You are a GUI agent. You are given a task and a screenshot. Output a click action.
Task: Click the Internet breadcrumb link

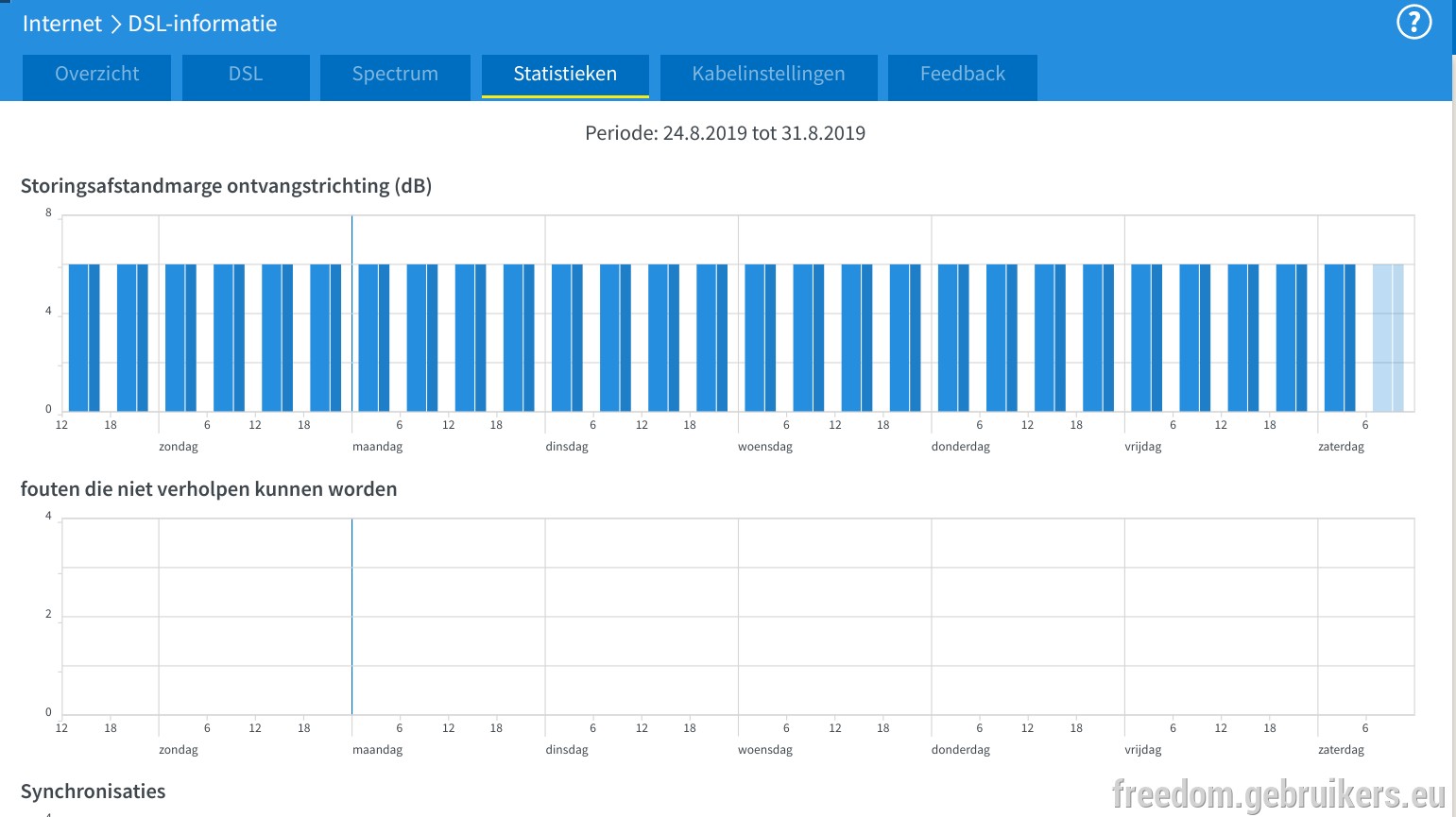coord(61,24)
